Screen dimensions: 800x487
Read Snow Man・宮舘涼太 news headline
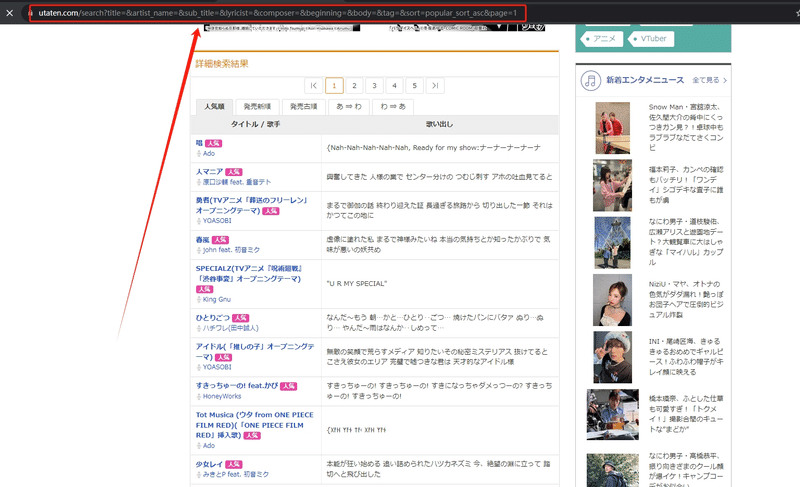pos(686,127)
